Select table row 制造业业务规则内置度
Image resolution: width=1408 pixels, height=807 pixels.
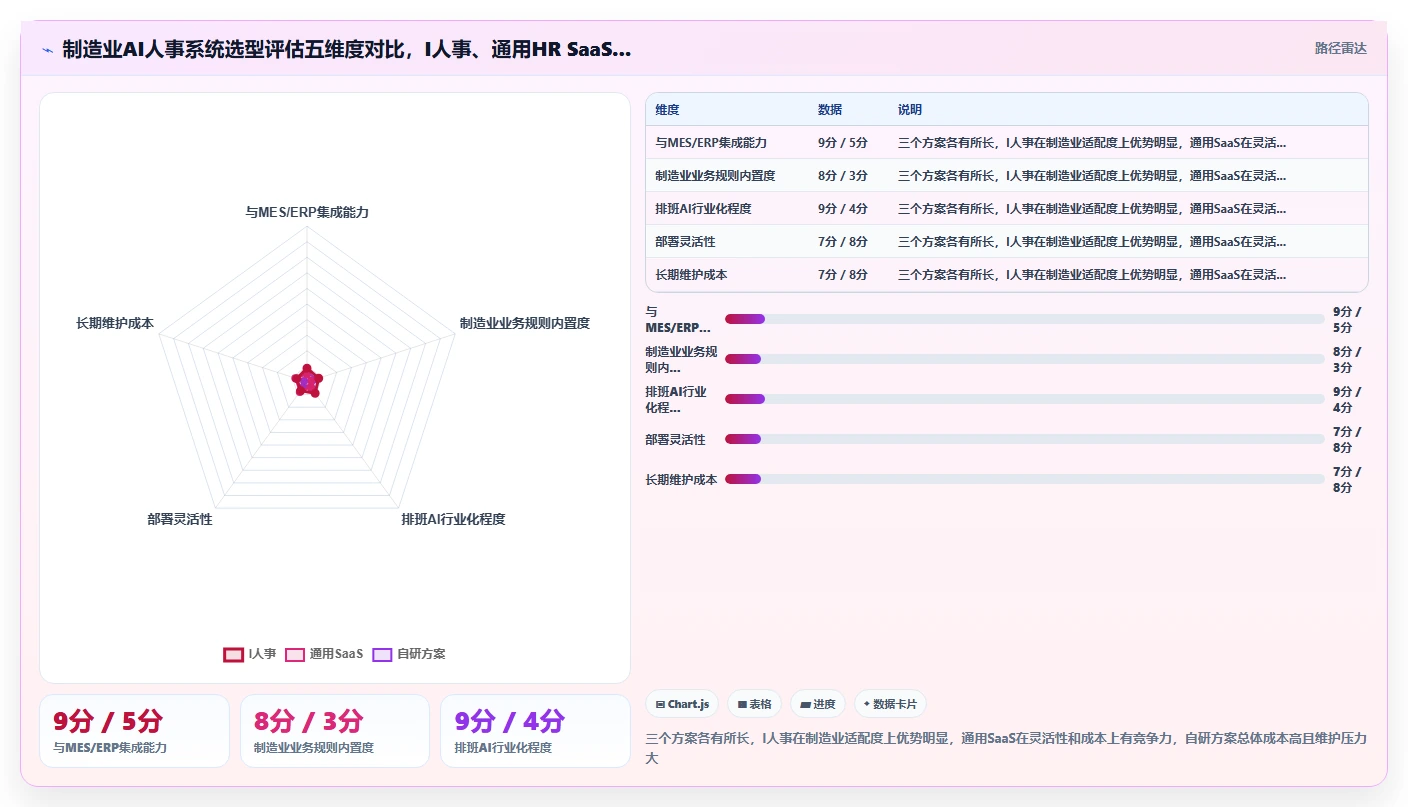[1007, 176]
